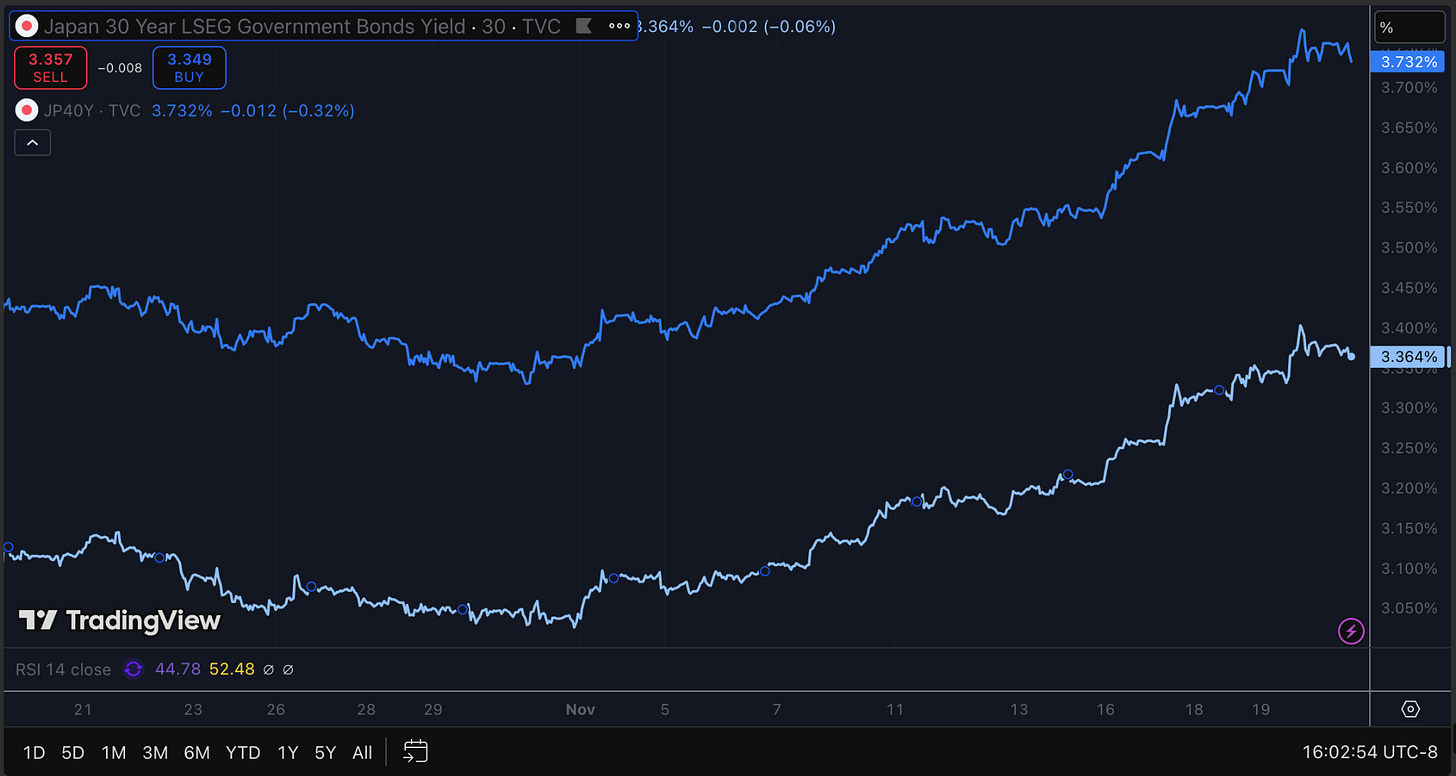Open the three-dots more menu in symbol title
1456x776 pixels.
tap(619, 26)
